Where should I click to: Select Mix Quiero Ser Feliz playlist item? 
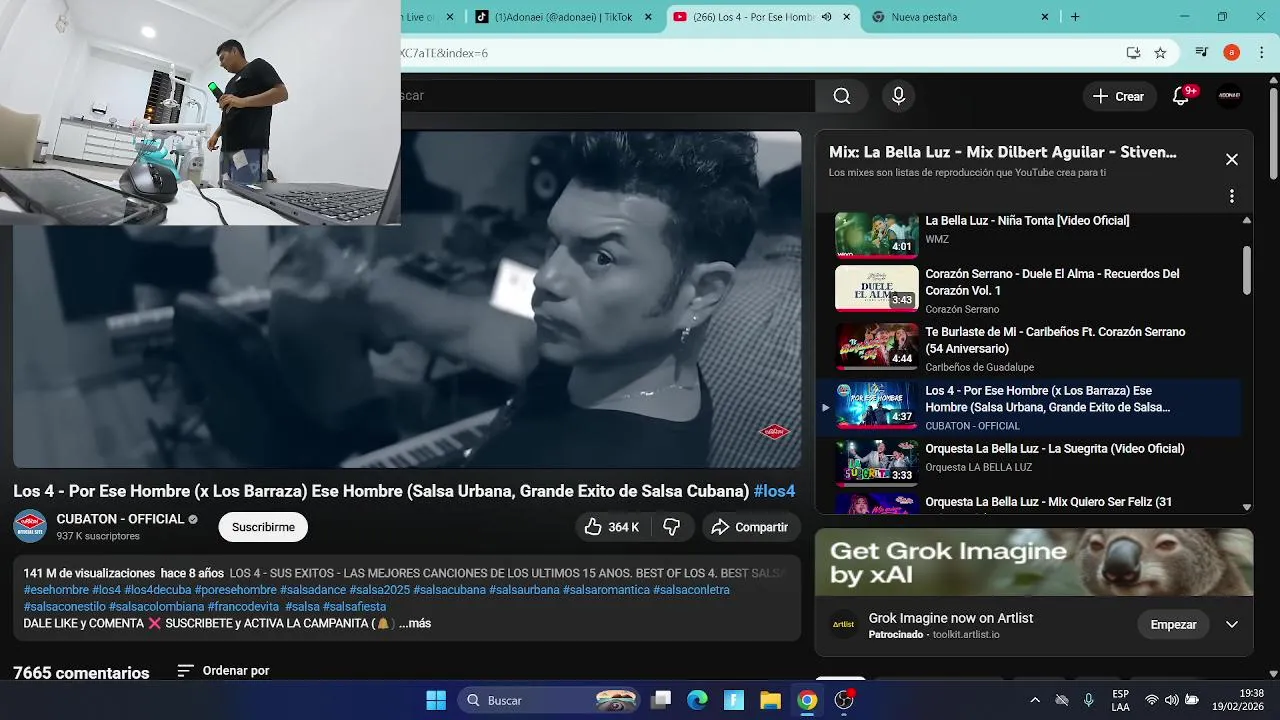click(1030, 504)
